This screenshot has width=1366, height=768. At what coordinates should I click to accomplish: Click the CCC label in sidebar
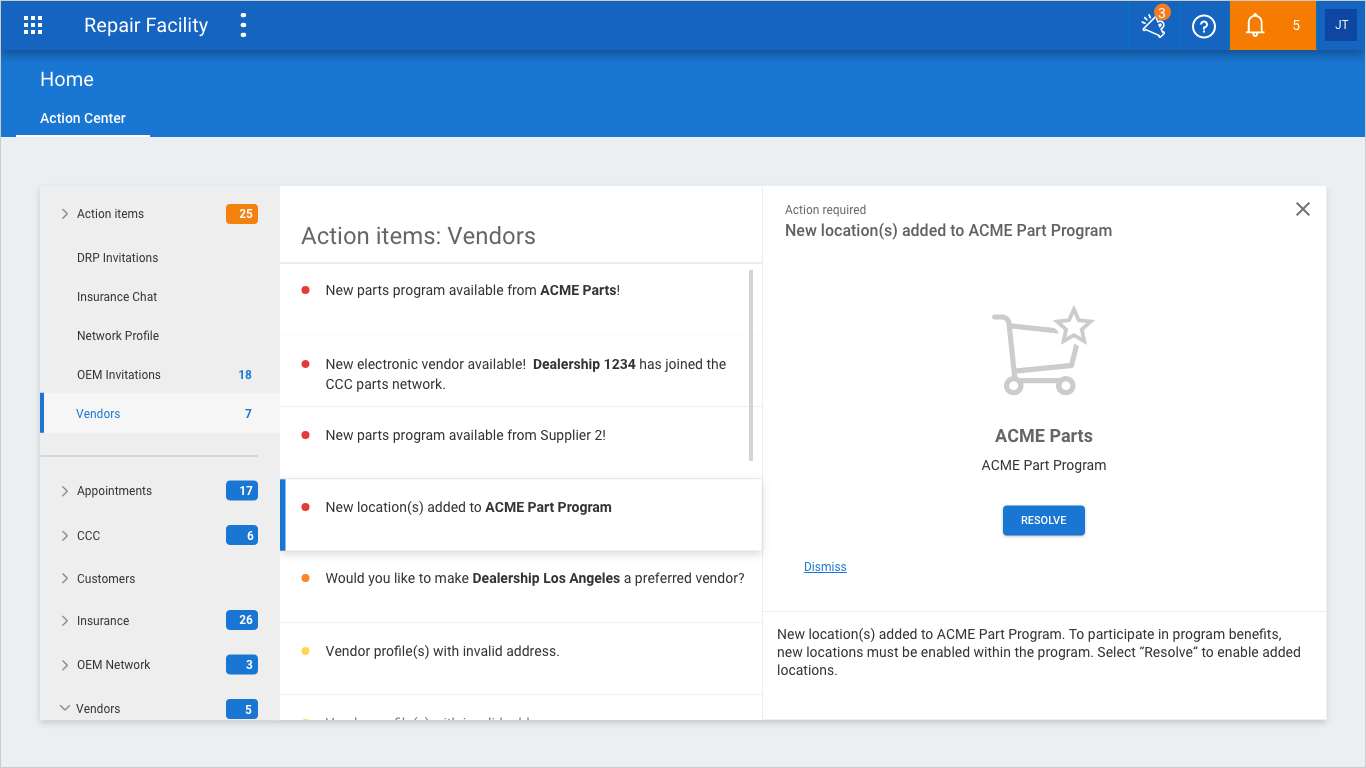89,536
